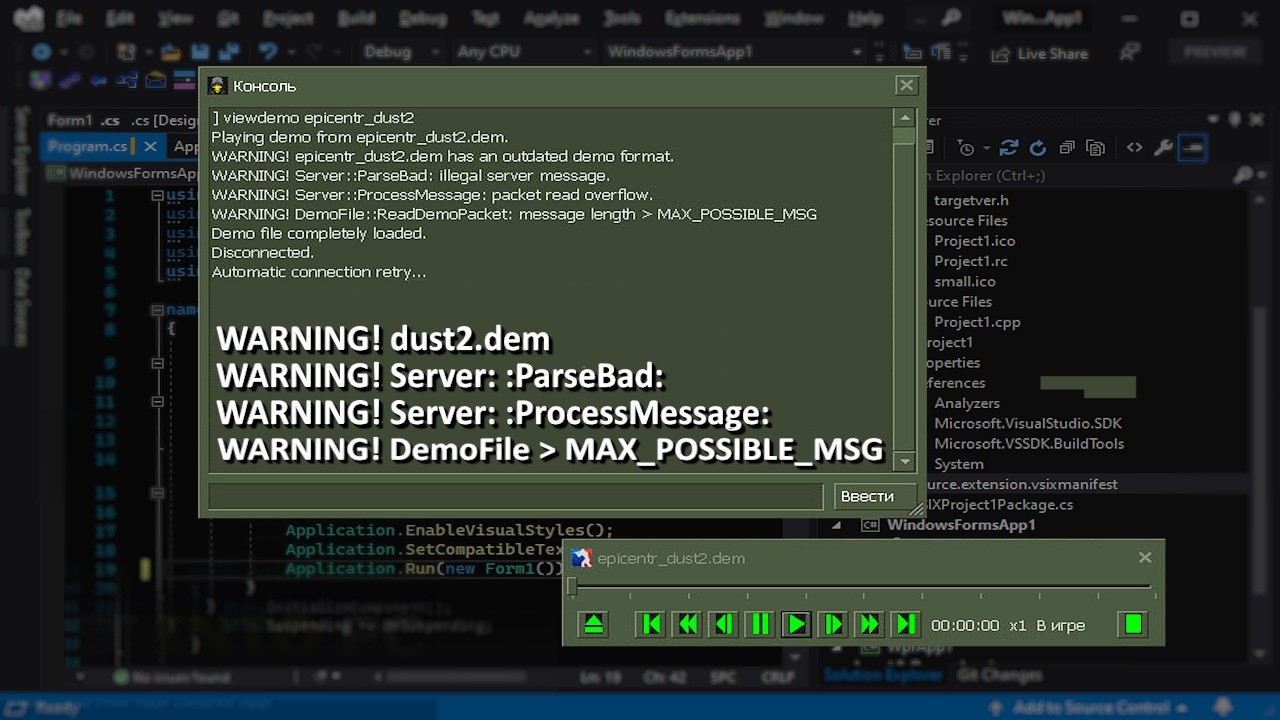Click the New Project toolbar icon
The width and height of the screenshot is (1280, 720).
[x=126, y=52]
